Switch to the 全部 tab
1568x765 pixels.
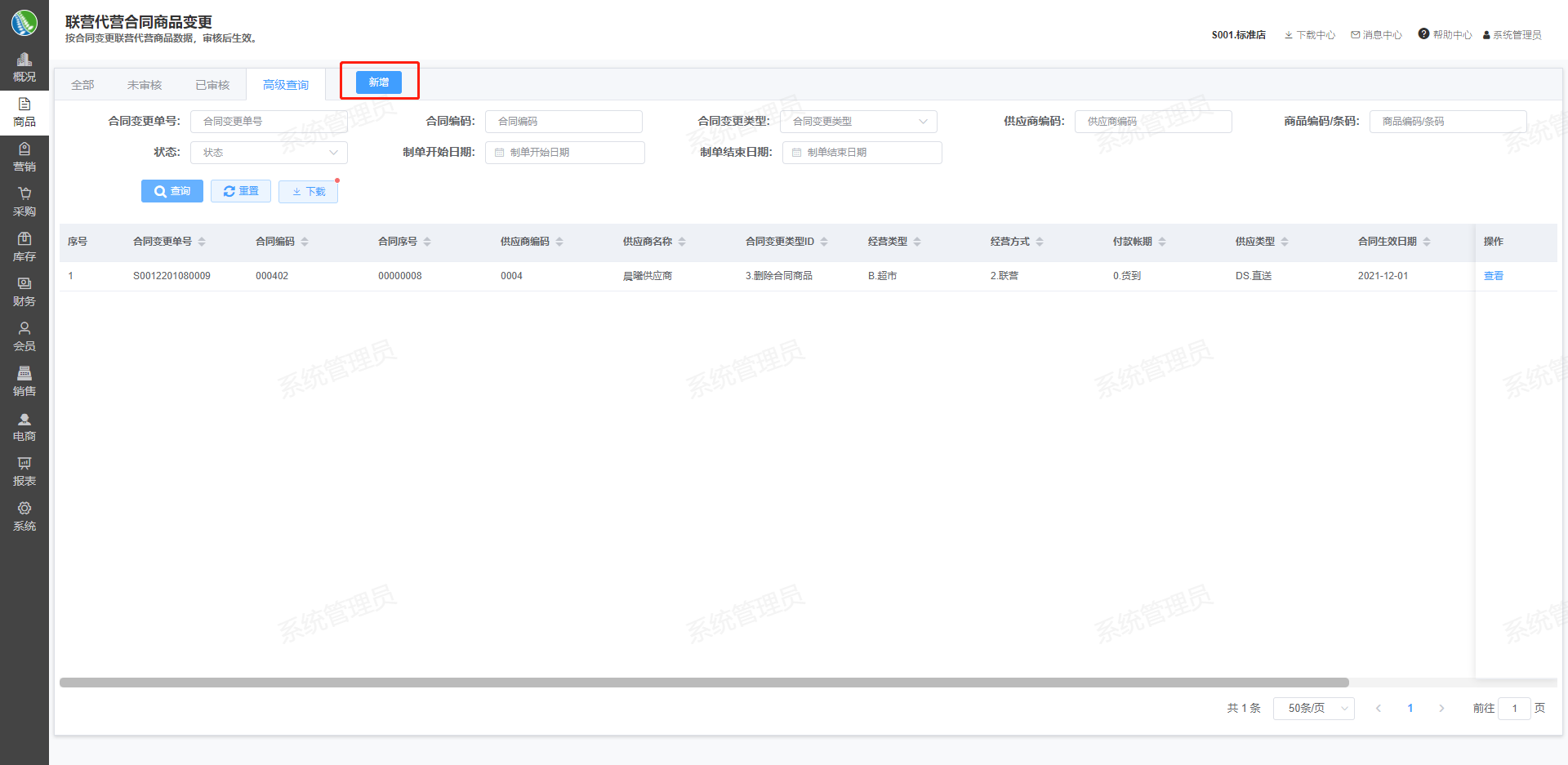click(82, 85)
